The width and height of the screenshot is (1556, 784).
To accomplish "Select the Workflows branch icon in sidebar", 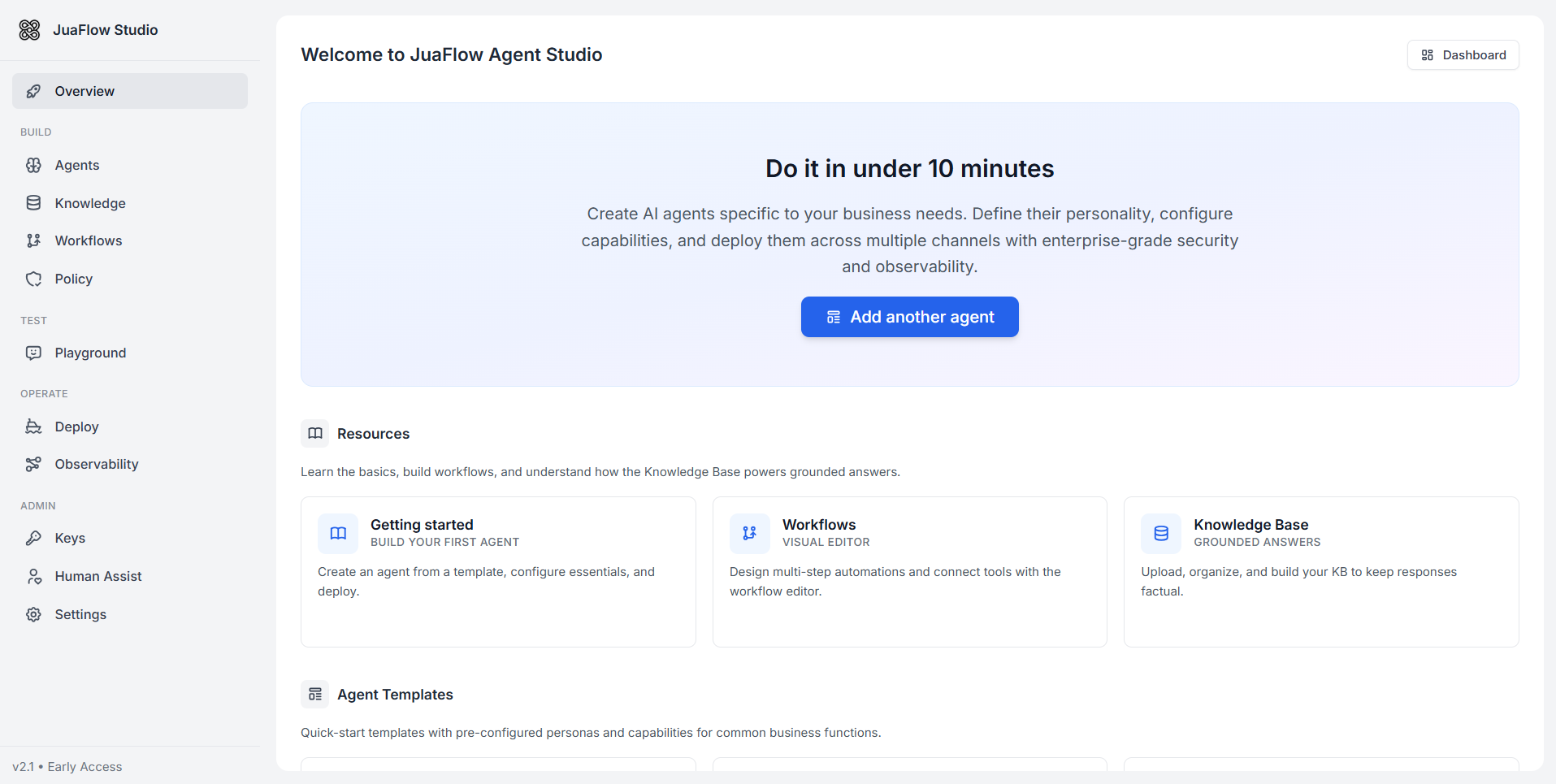I will tap(33, 240).
